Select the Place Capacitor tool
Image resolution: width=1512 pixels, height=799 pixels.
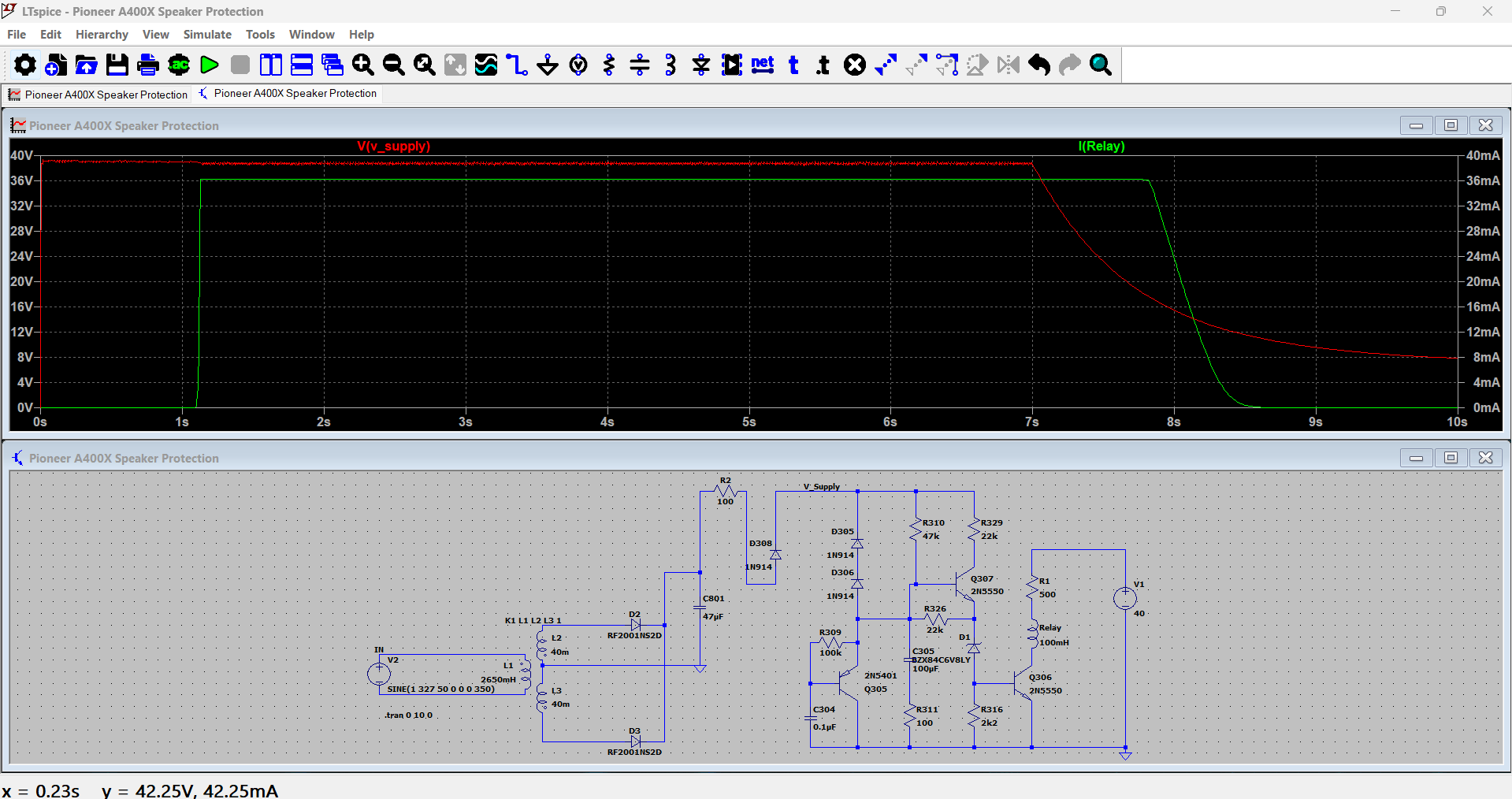tap(640, 65)
